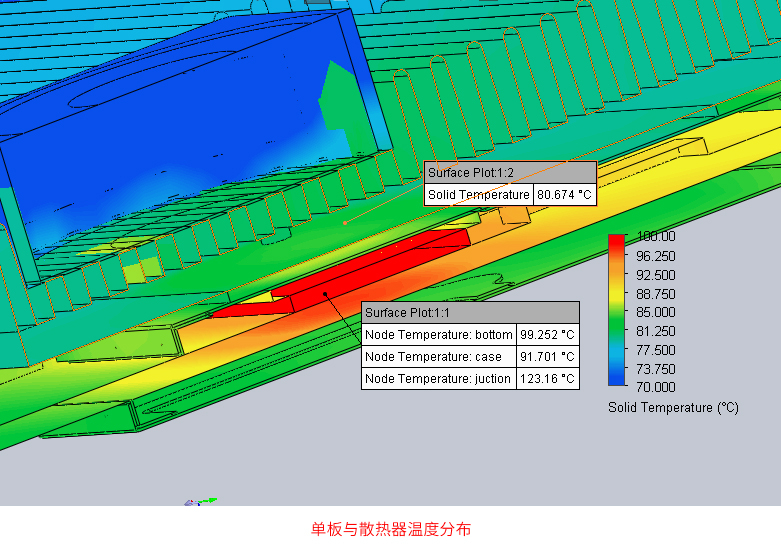Select the blue fan housing block
The height and width of the screenshot is (546, 781).
click(x=180, y=130)
